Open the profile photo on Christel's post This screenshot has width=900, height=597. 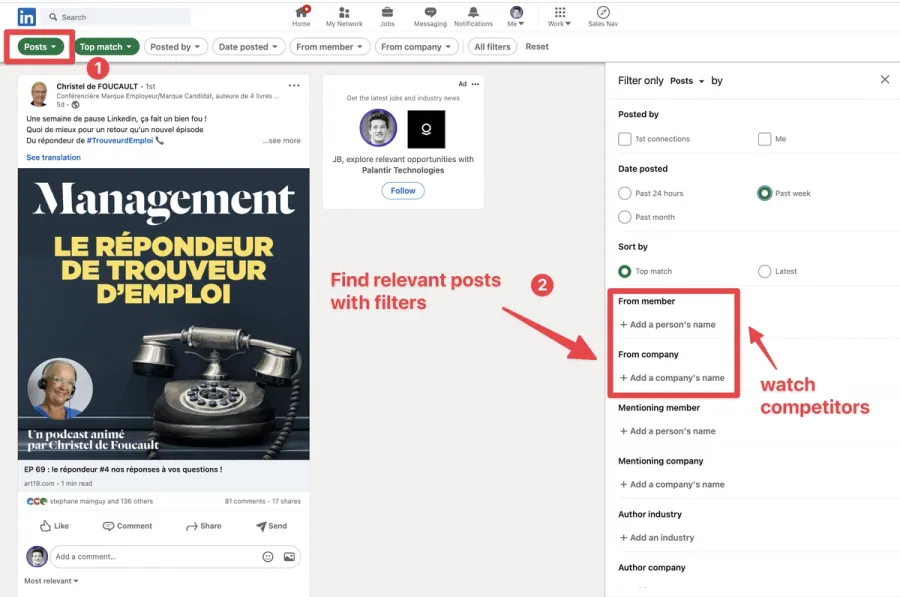(38, 94)
